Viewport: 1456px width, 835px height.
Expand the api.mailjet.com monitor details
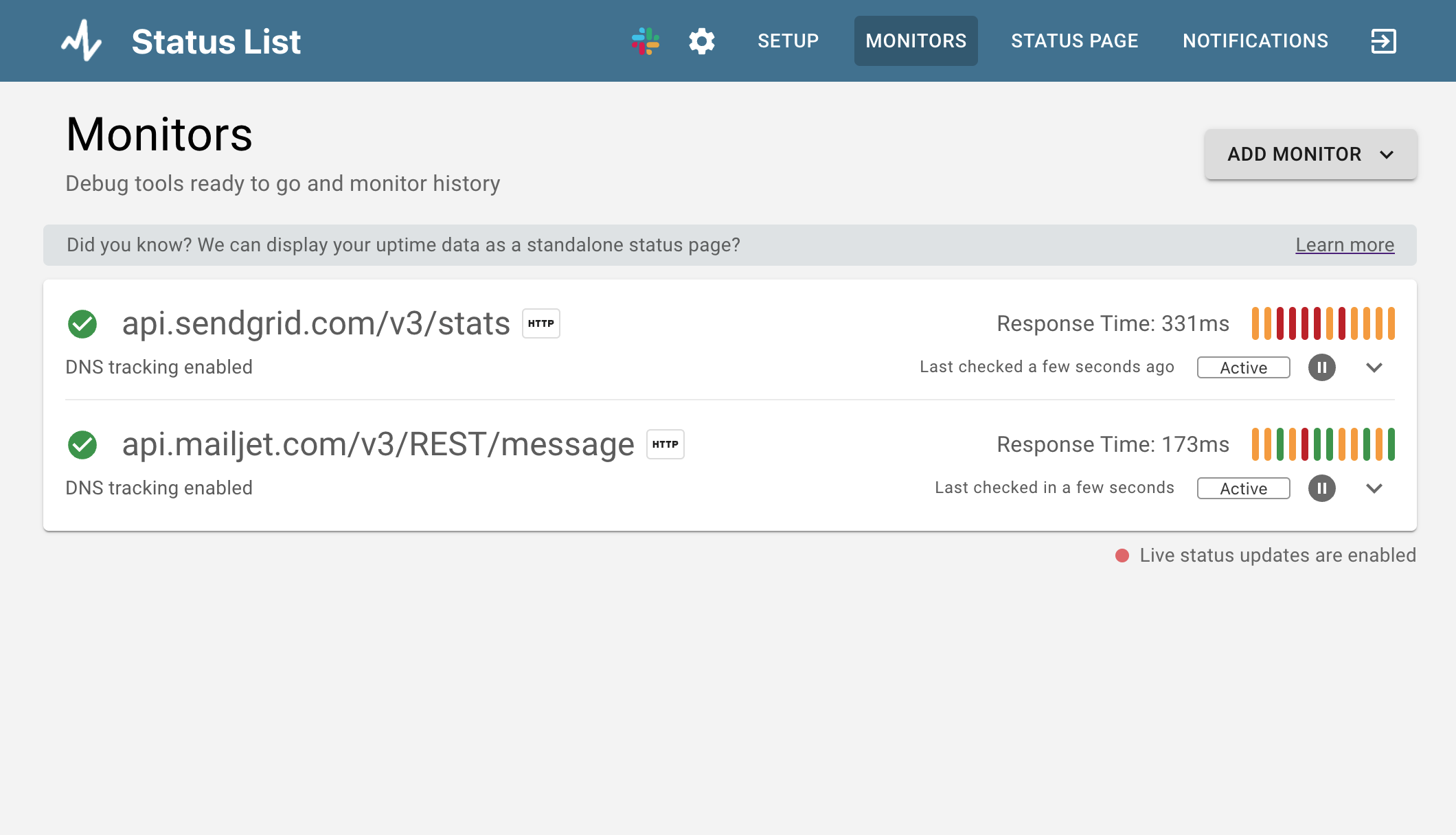[x=1374, y=488]
